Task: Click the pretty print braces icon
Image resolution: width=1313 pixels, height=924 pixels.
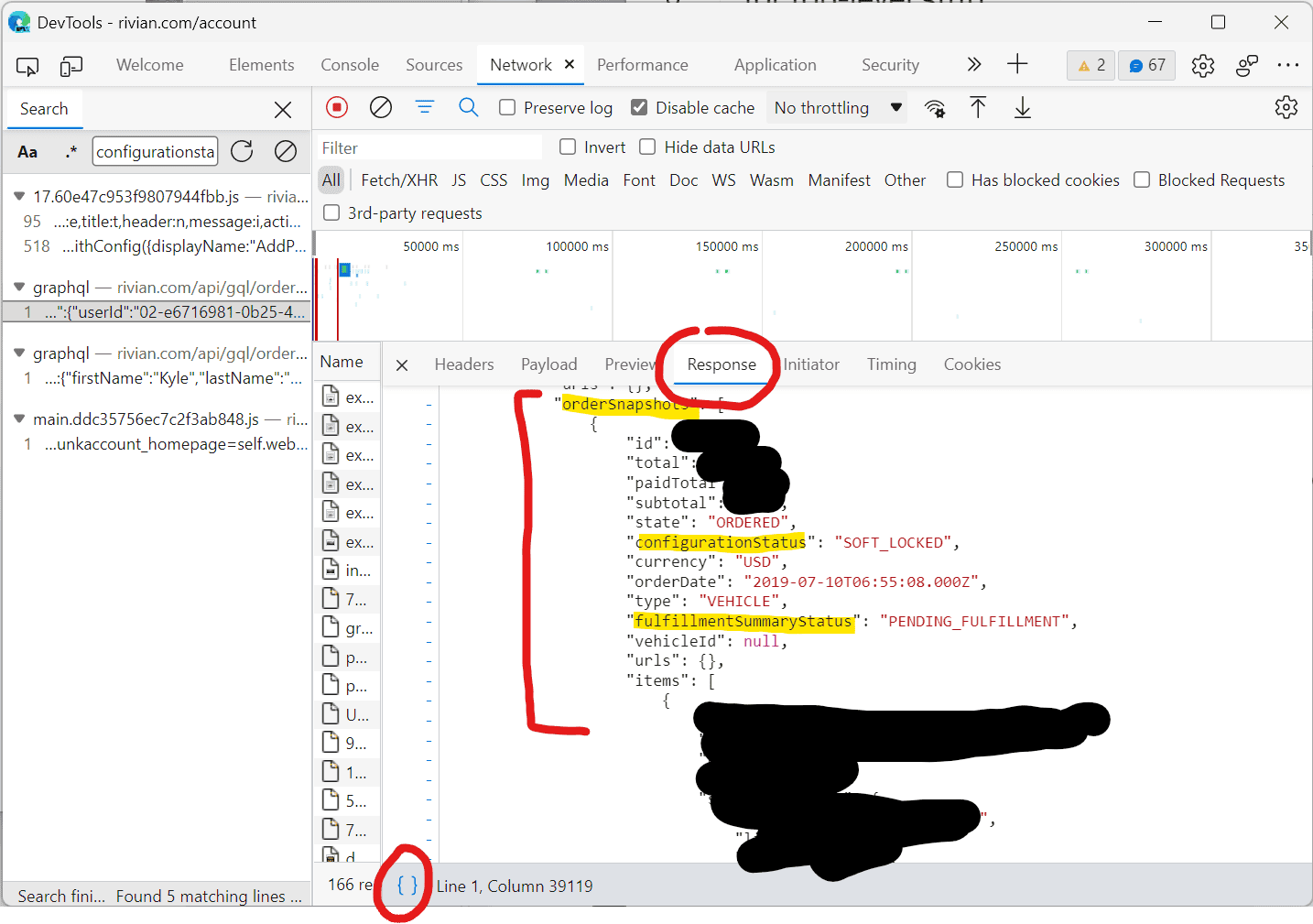Action: (407, 886)
